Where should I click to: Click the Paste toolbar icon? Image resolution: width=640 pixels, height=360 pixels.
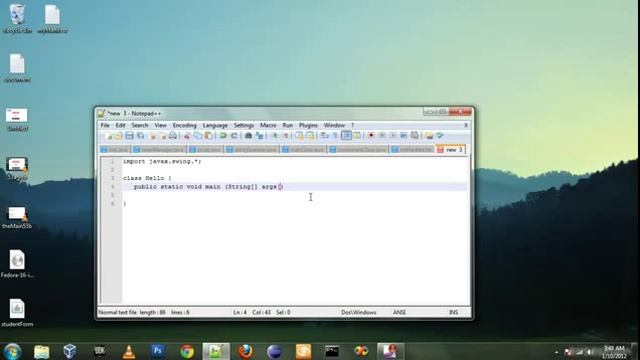[x=209, y=136]
